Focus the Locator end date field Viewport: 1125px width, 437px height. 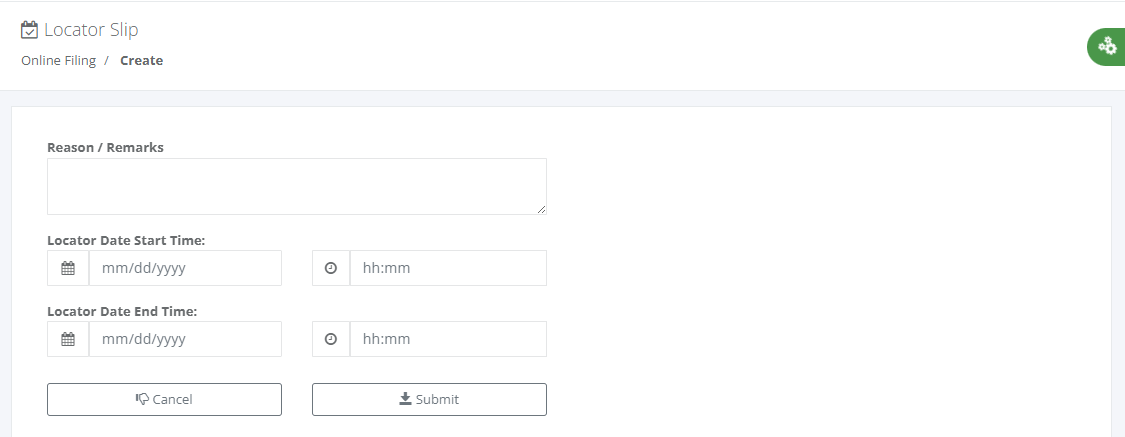(x=185, y=339)
